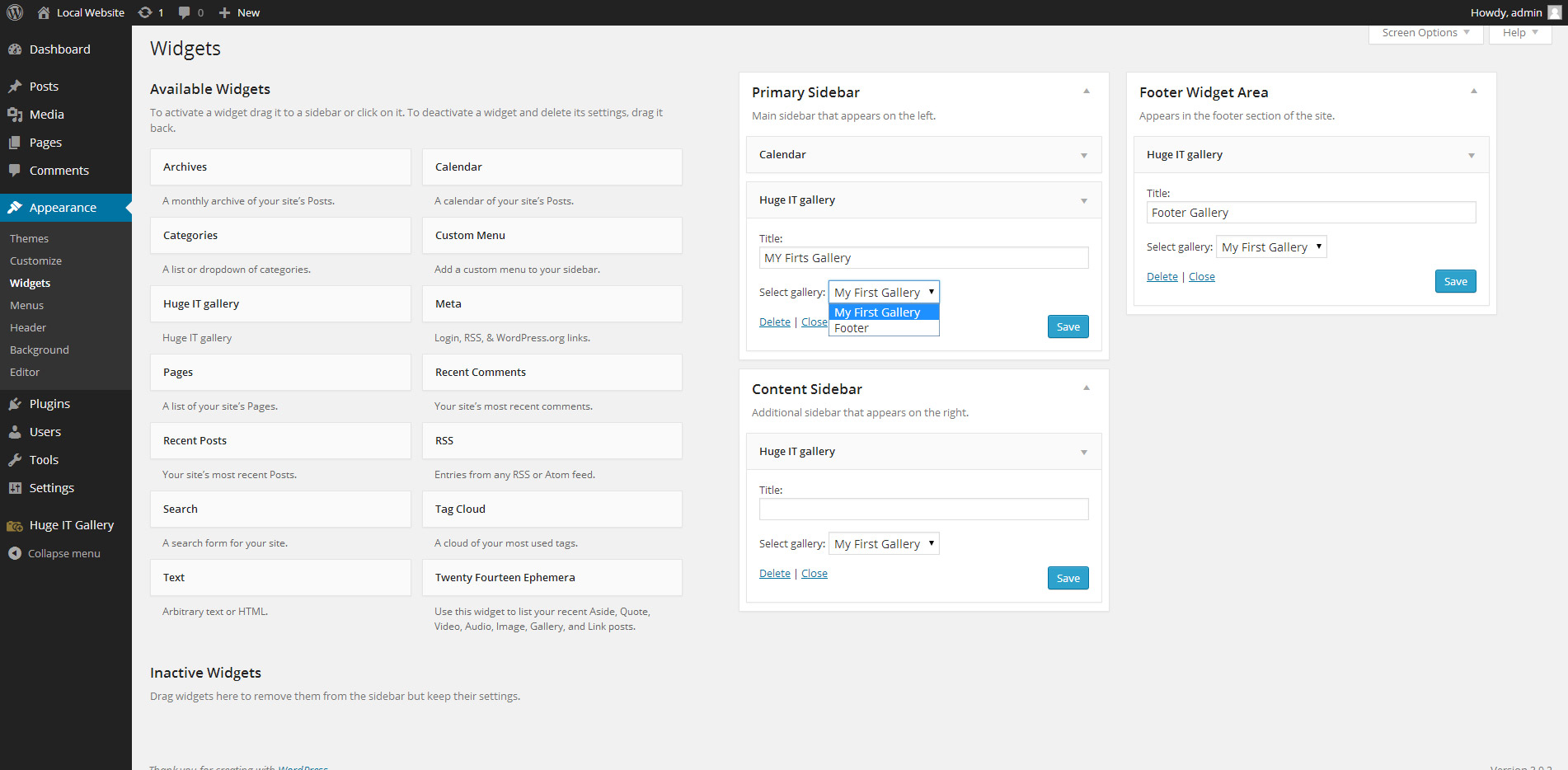
Task: Click the Custom Menu available widget
Action: pos(552,235)
